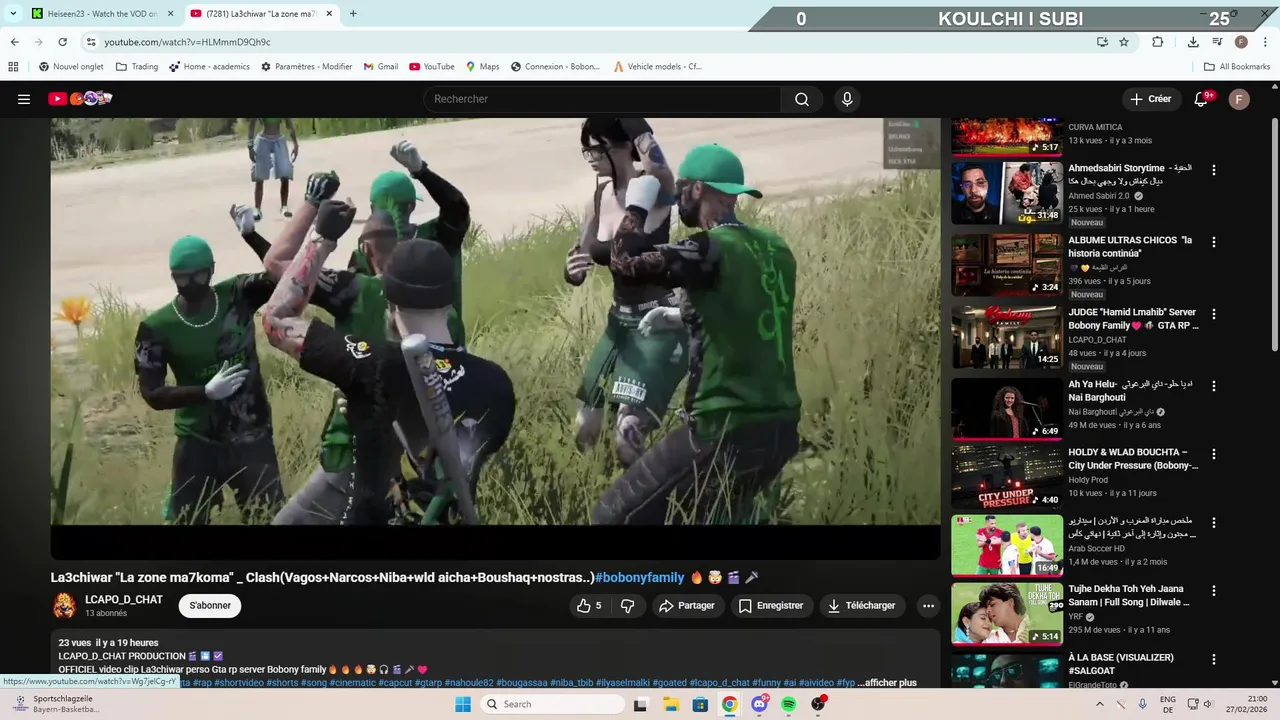Save video with Enregistrer button
The width and height of the screenshot is (1280, 720).
click(x=771, y=606)
